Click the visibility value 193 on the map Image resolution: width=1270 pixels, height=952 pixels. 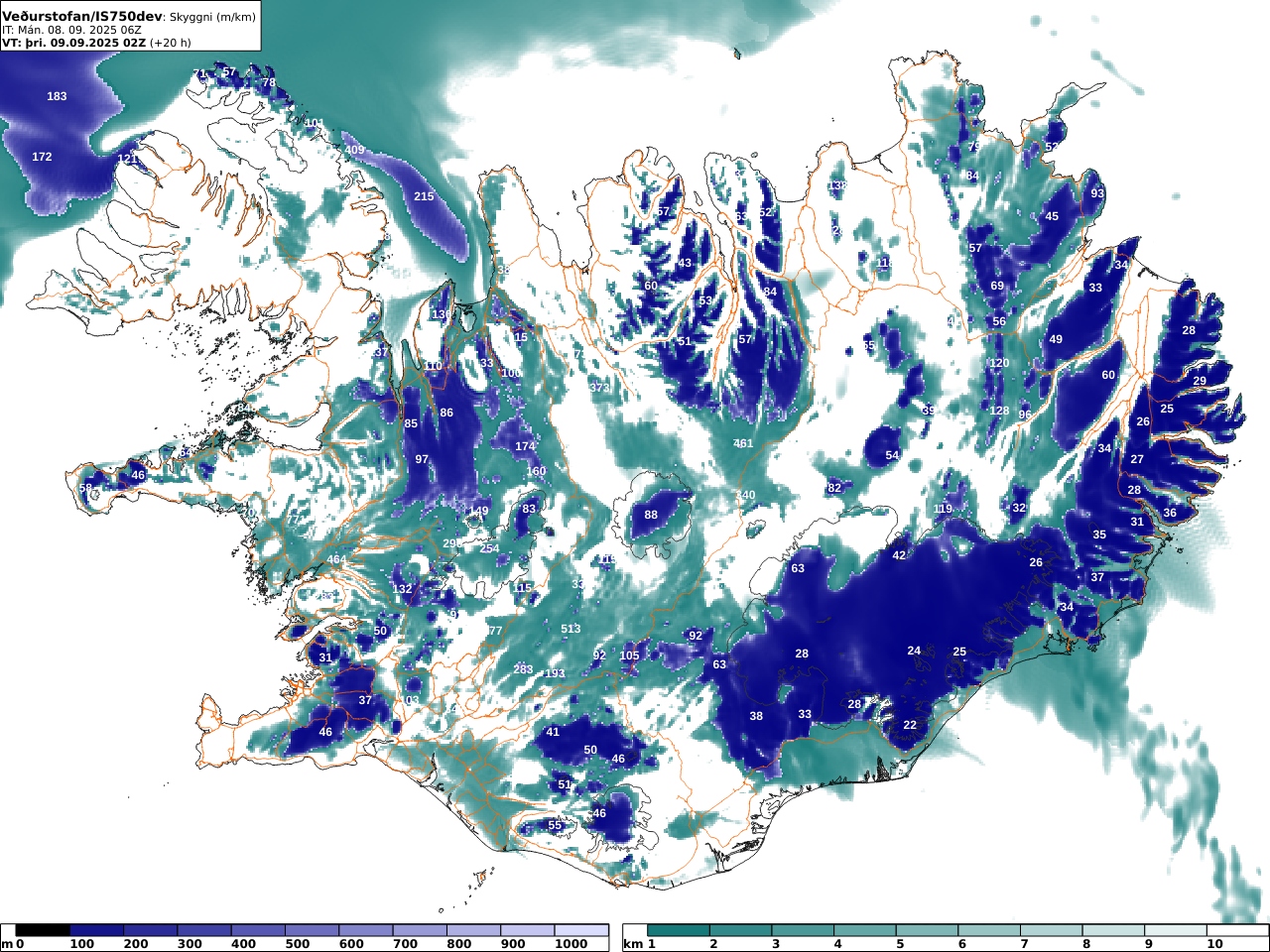(555, 673)
